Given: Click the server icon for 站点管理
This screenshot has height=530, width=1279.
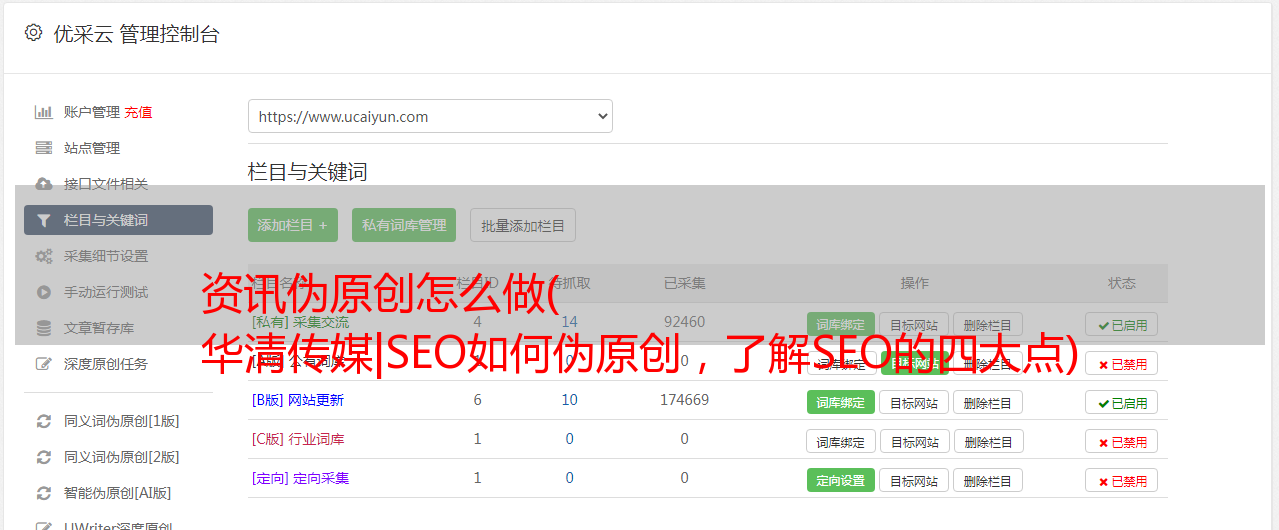Looking at the screenshot, I should coord(43,148).
